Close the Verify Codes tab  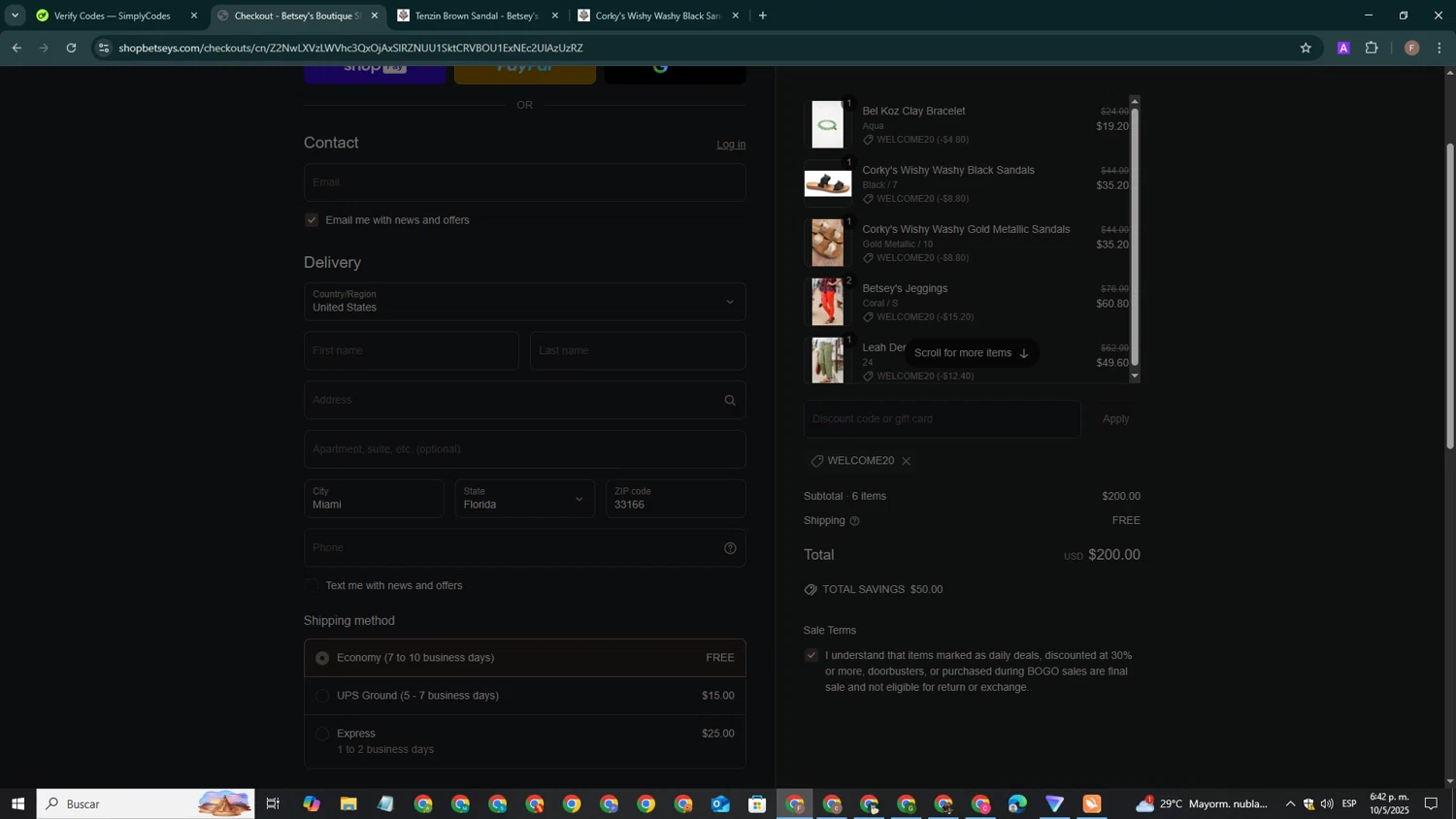pos(194,16)
